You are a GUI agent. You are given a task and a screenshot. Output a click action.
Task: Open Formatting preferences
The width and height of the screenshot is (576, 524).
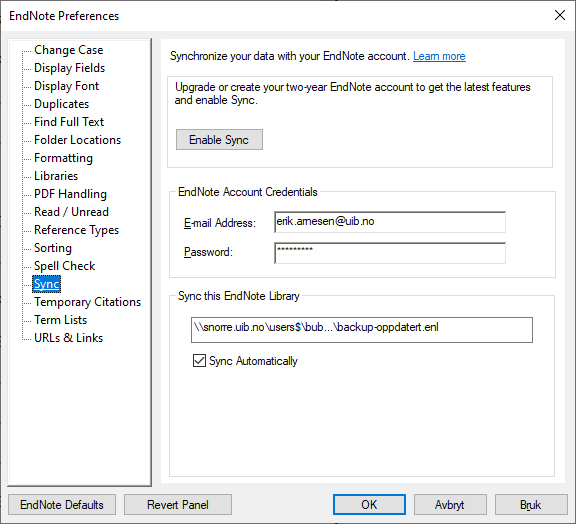point(63,158)
